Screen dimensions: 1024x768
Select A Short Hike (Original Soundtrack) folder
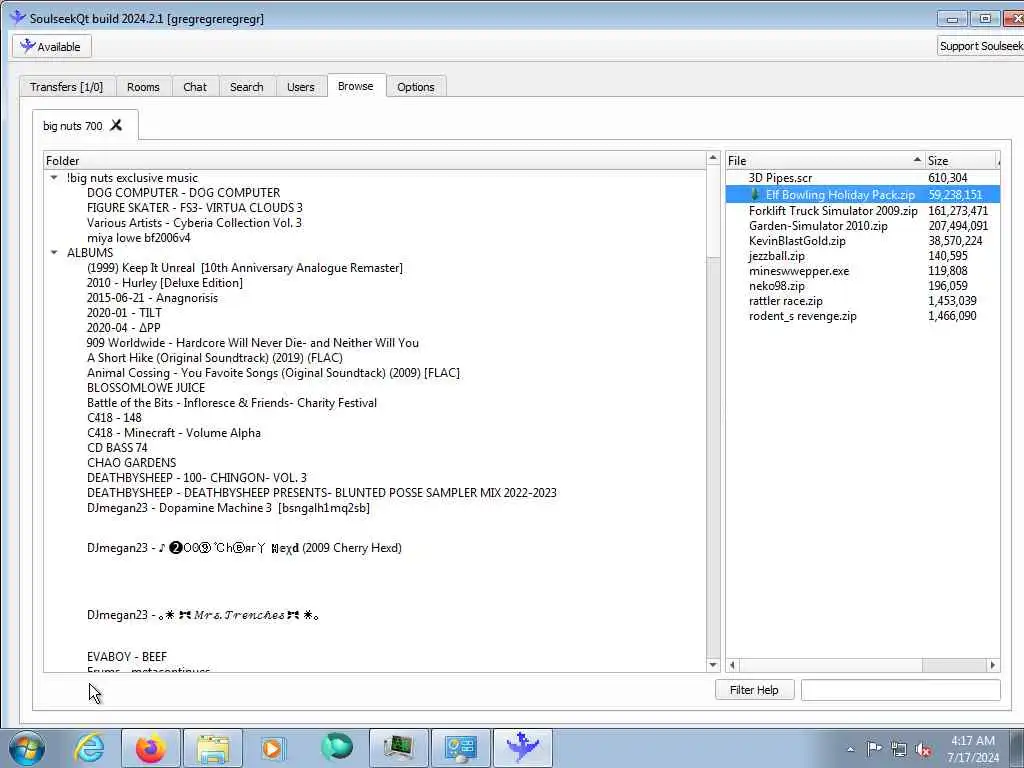coord(215,358)
